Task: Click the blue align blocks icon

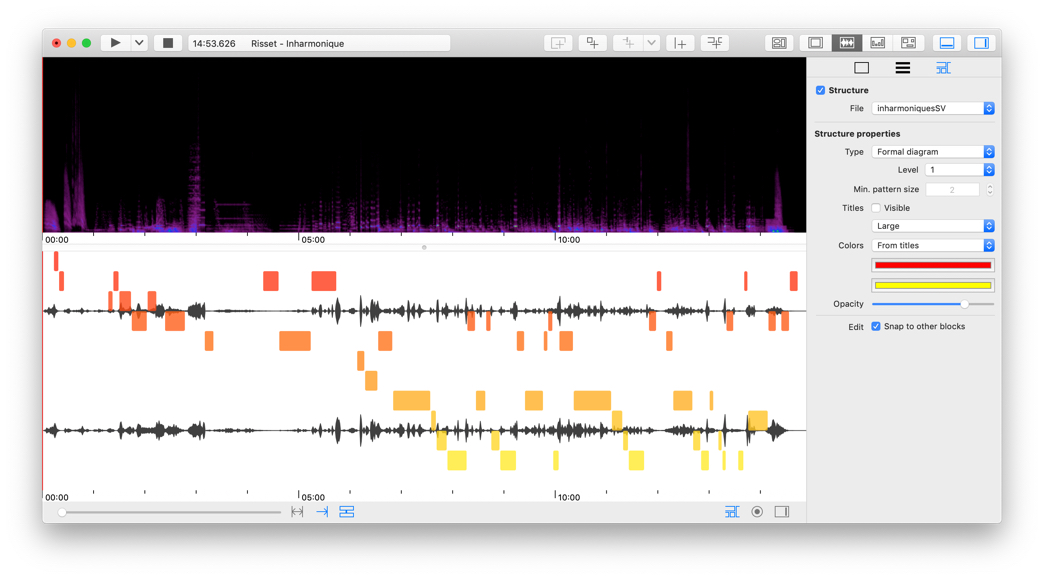Action: click(x=347, y=512)
